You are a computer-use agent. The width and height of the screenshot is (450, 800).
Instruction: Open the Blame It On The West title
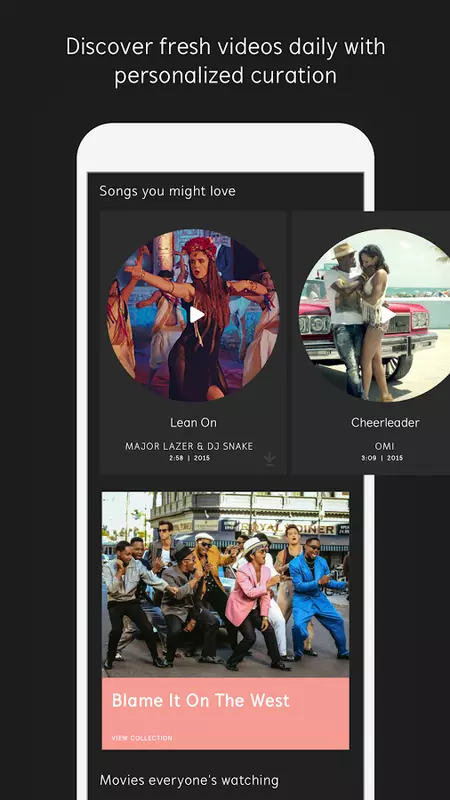pos(201,700)
